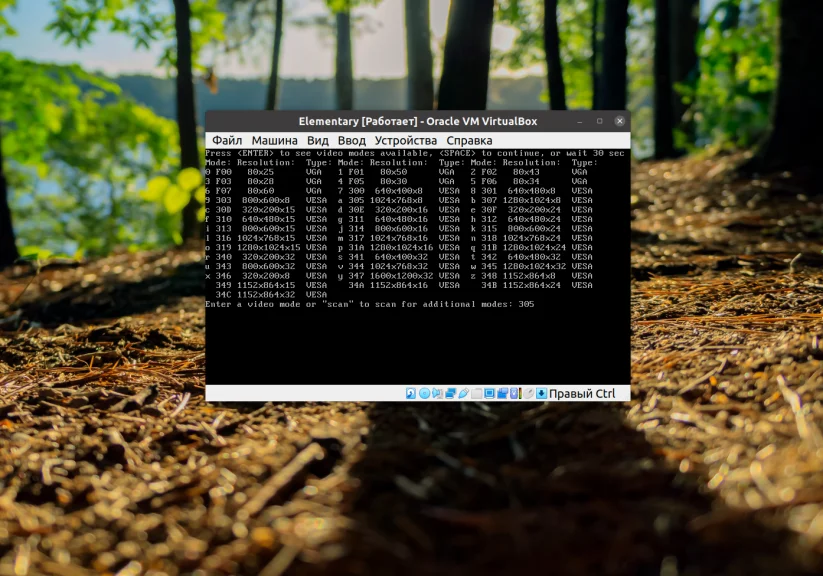Click the network adapters icon in status bar
The image size is (823, 576).
450,393
